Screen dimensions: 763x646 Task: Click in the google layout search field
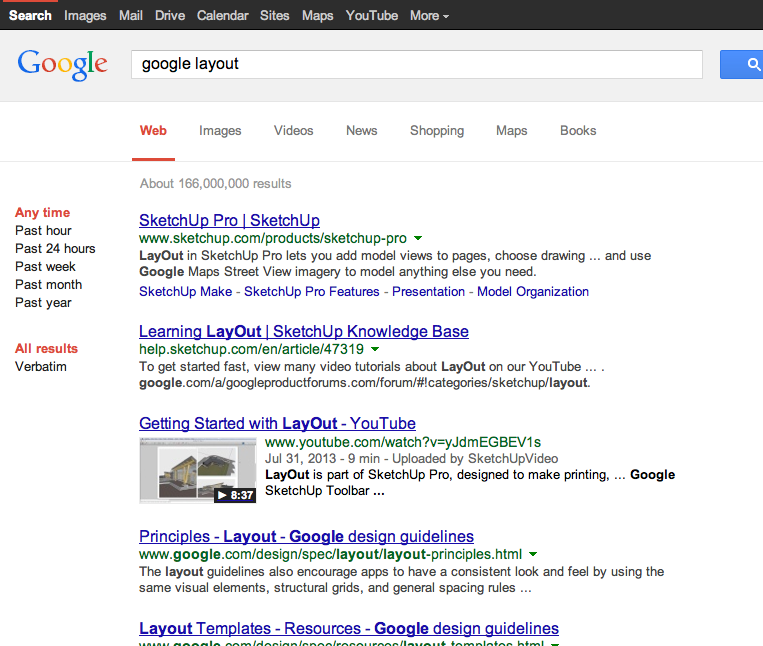click(x=417, y=64)
